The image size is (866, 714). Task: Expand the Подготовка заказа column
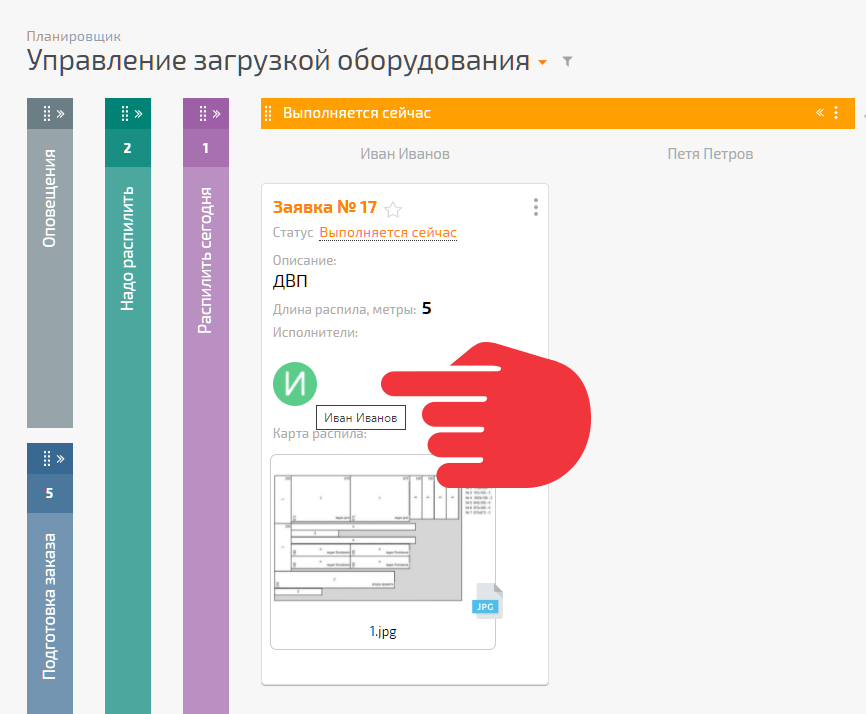click(60, 458)
